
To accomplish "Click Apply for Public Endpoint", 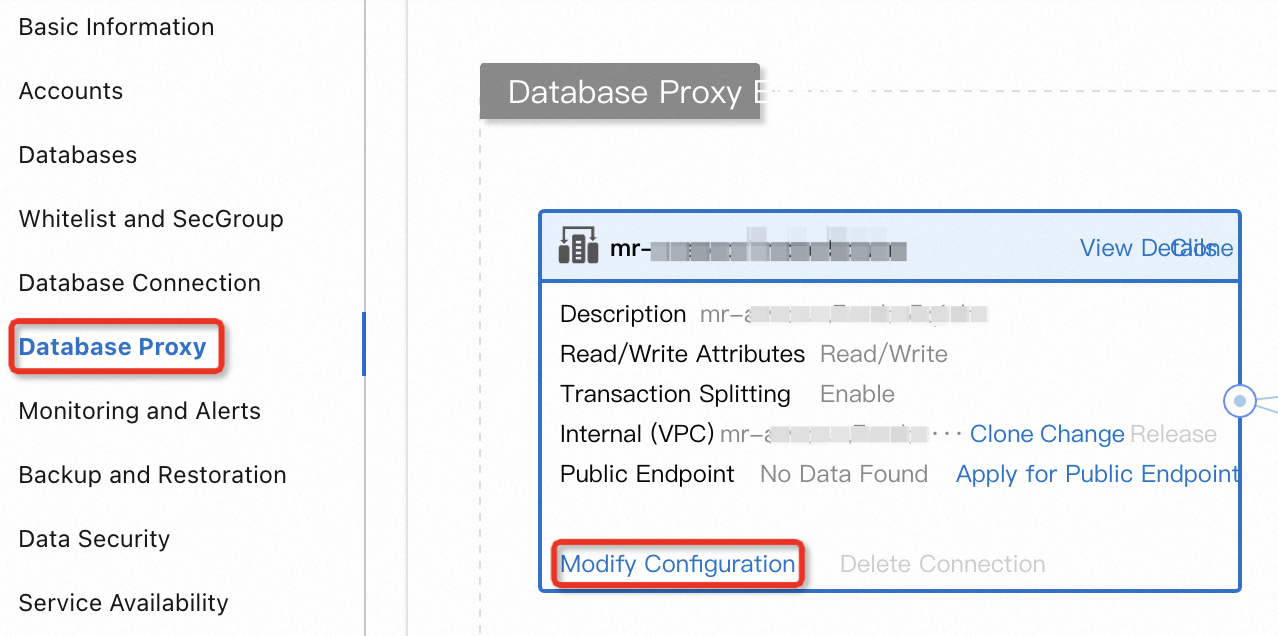I will coord(1097,474).
